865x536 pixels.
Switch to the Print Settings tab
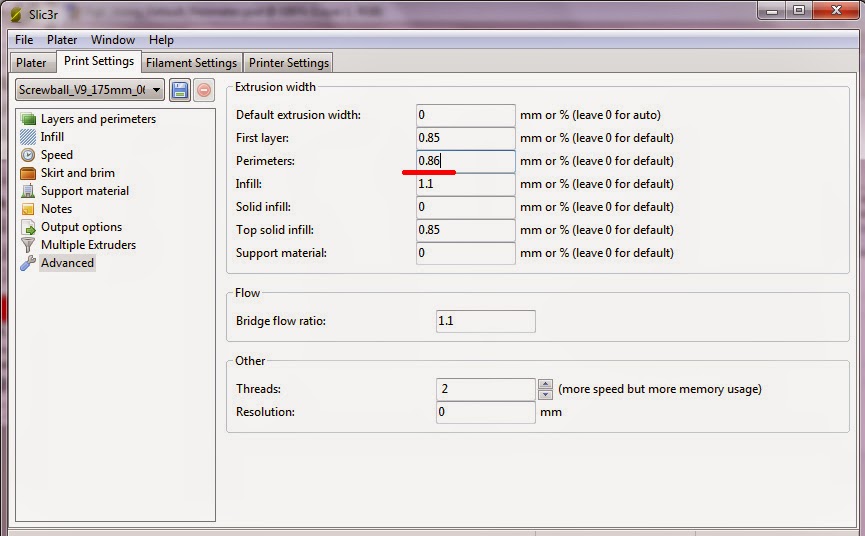click(99, 61)
